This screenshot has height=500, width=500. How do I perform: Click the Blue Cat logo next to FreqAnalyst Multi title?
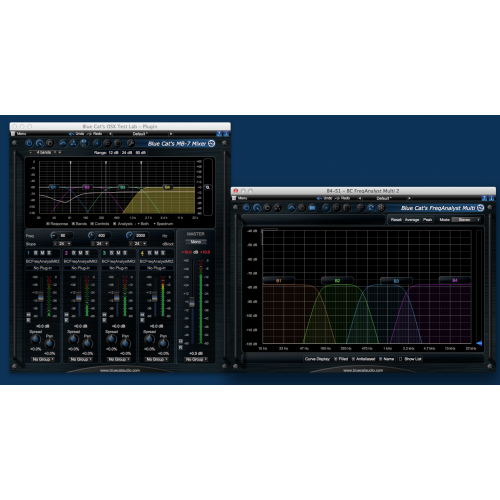click(480, 208)
